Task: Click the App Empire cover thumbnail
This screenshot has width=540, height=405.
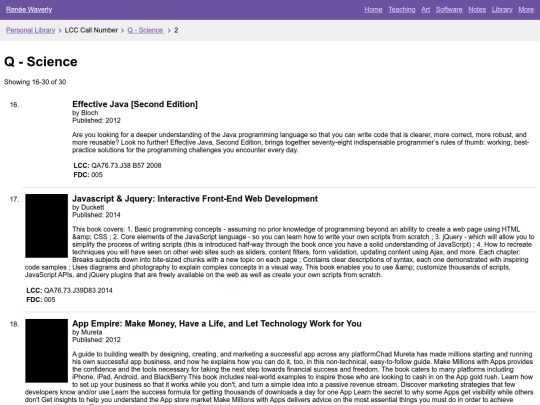Action: click(x=46, y=351)
